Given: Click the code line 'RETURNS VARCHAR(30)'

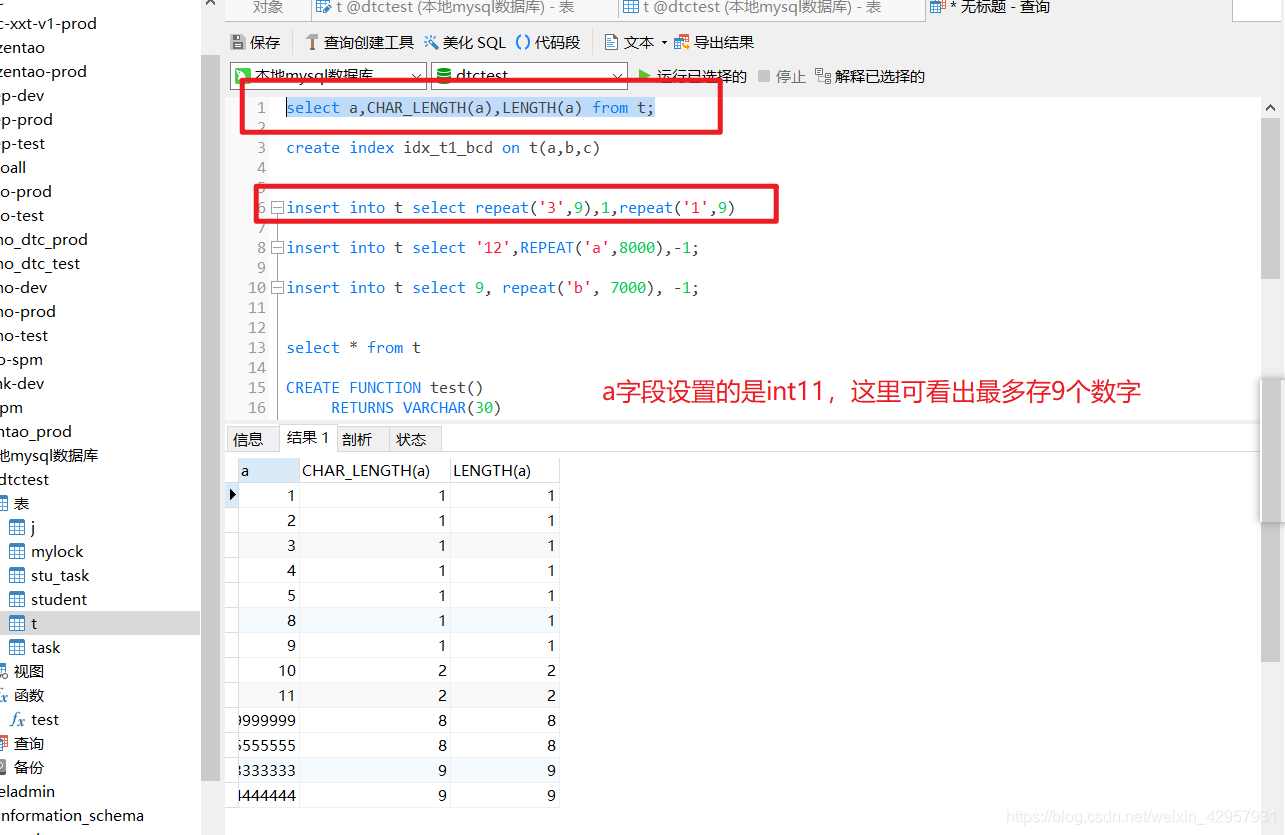Looking at the screenshot, I should pyautogui.click(x=416, y=408).
